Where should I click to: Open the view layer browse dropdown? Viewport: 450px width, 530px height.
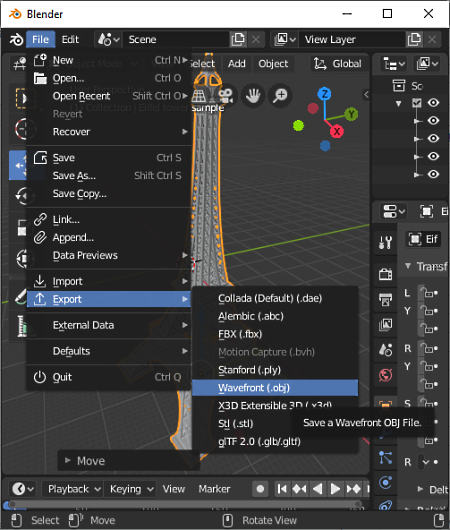[x=285, y=40]
